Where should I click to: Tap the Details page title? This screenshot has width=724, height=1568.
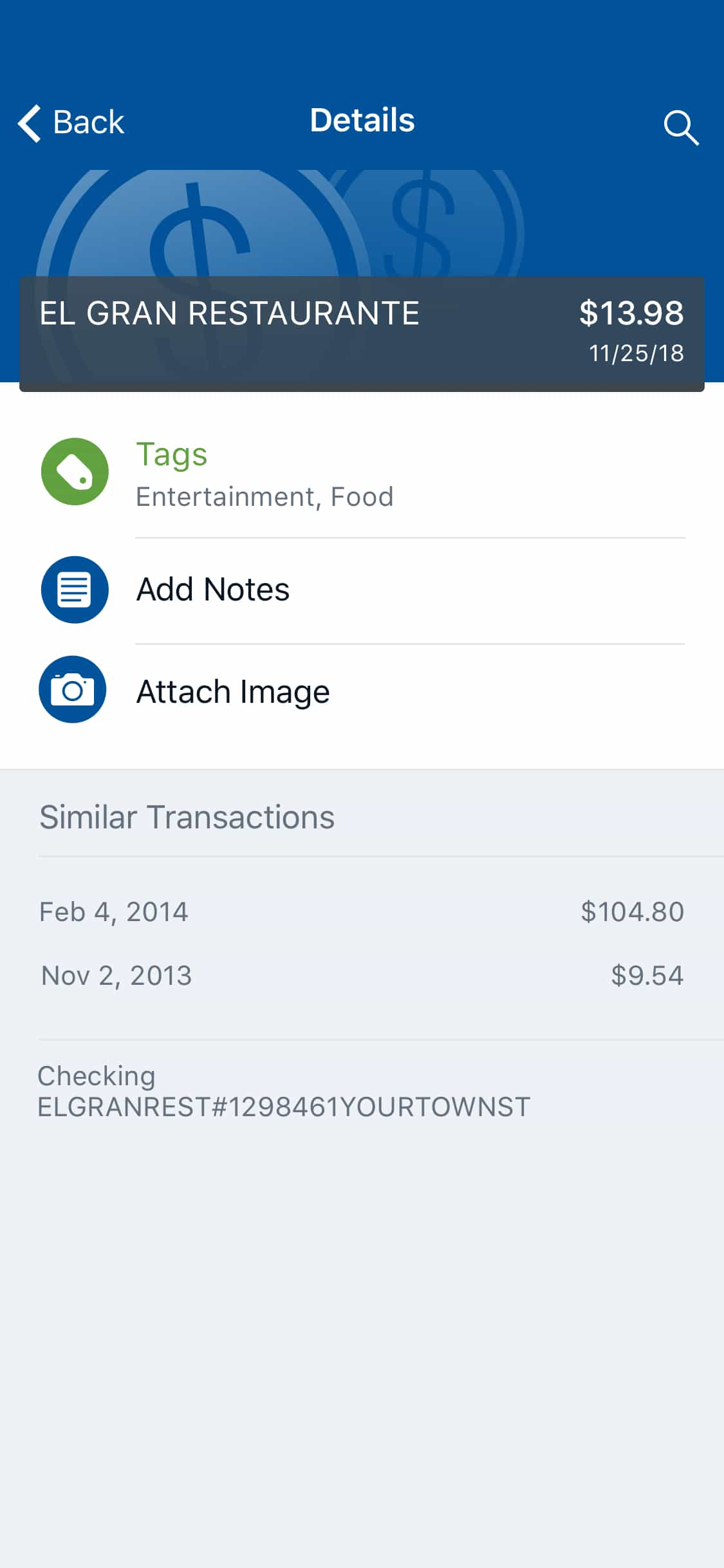(362, 120)
